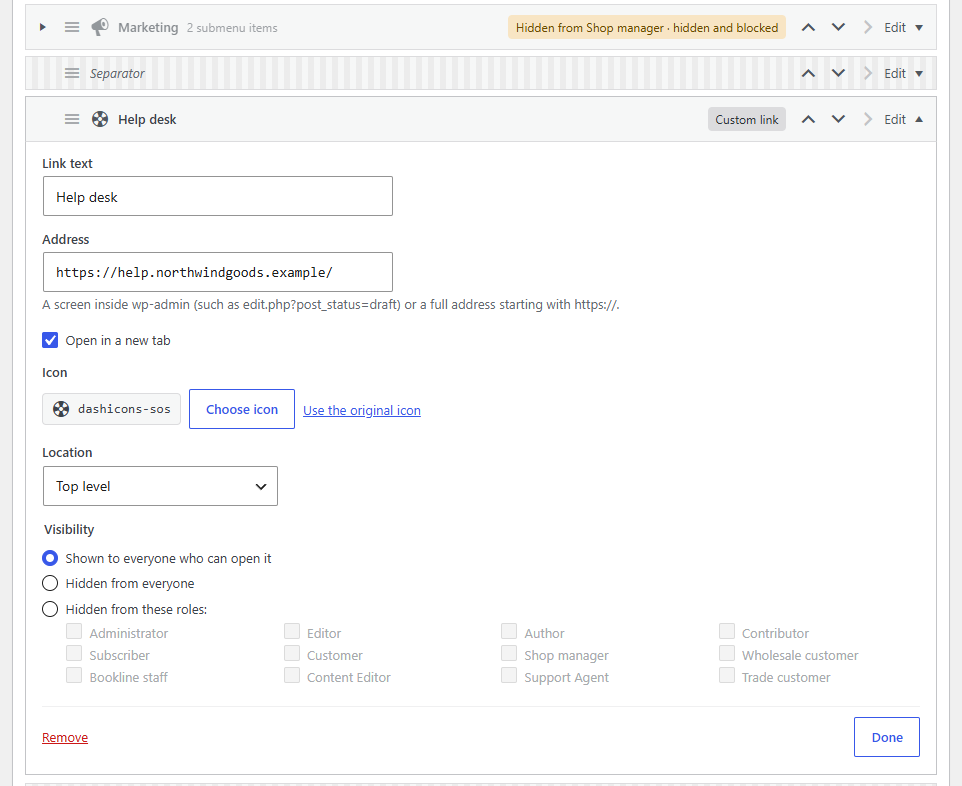Click the Done button

(887, 737)
